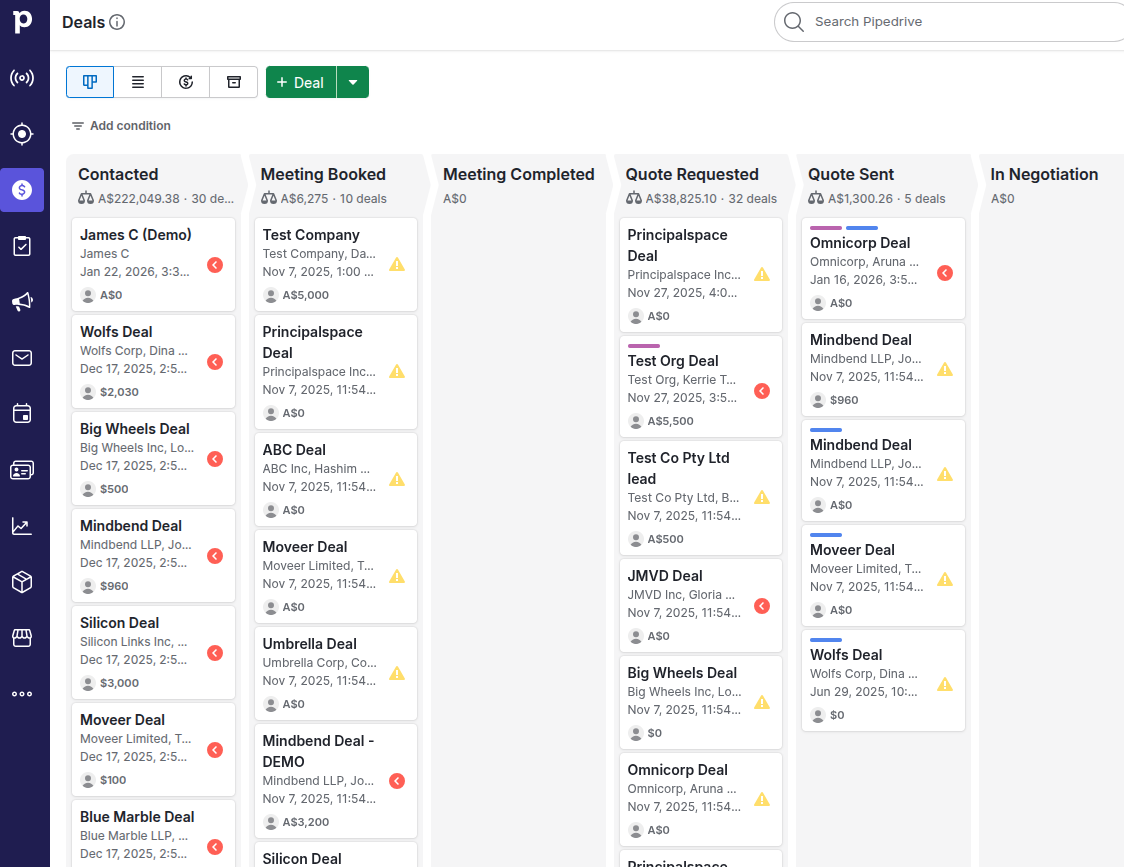Open the Meeting Completed stage header
This screenshot has width=1124, height=867.
coord(519,174)
